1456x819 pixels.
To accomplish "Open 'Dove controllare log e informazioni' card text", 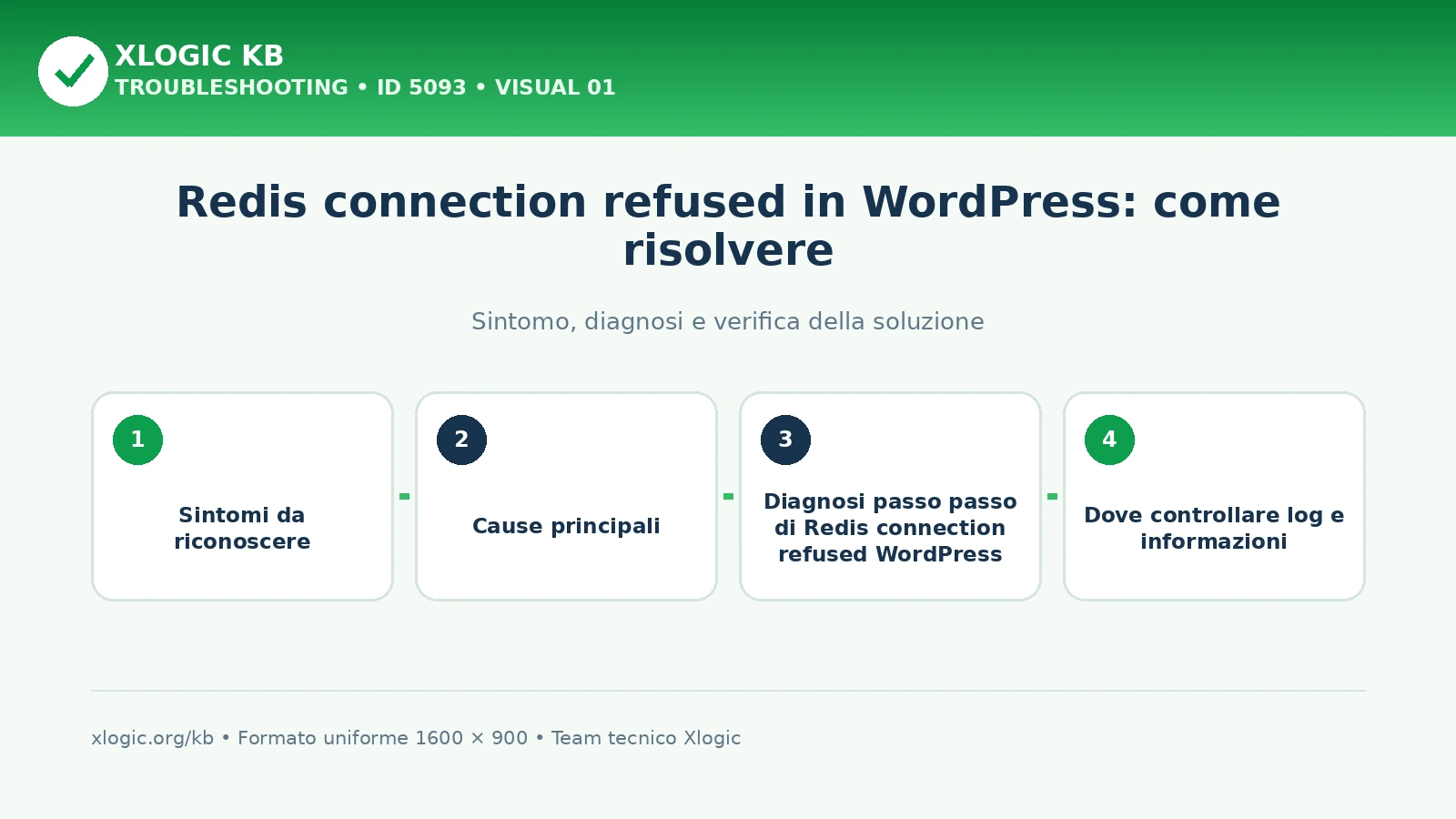I will tap(1214, 528).
